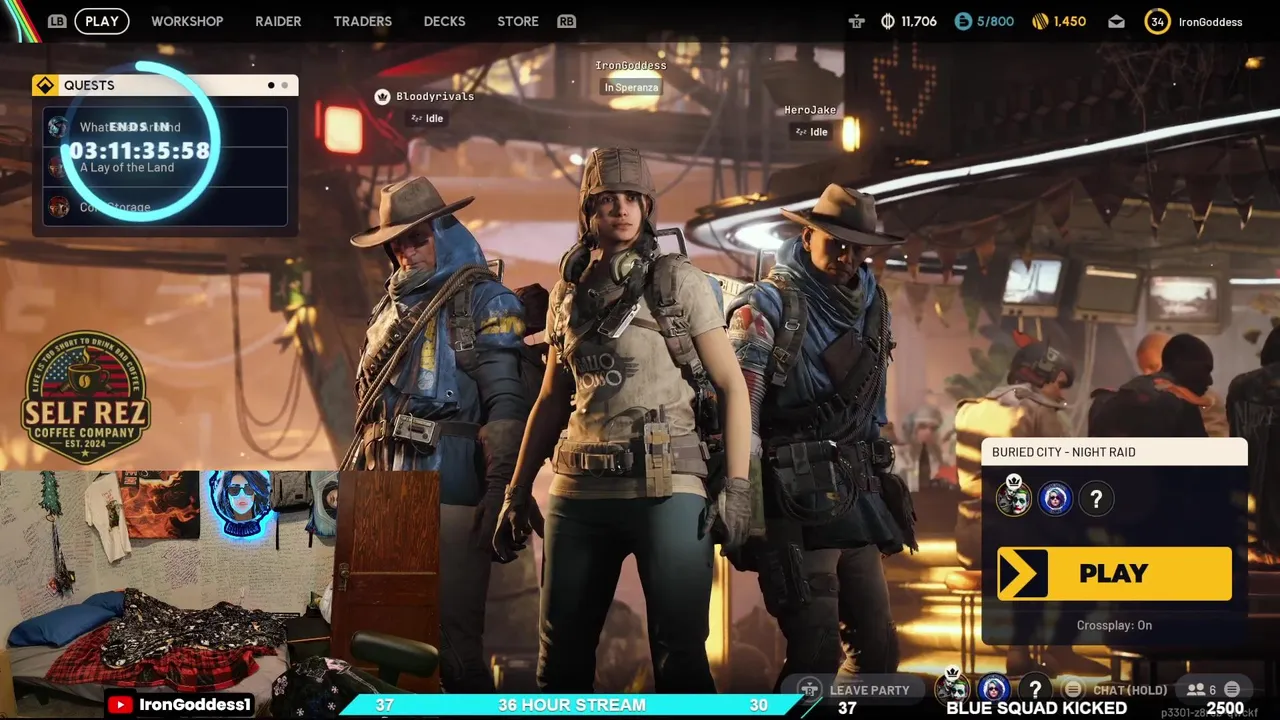Go to the TRADERS tab
1280x720 pixels.
(x=362, y=21)
